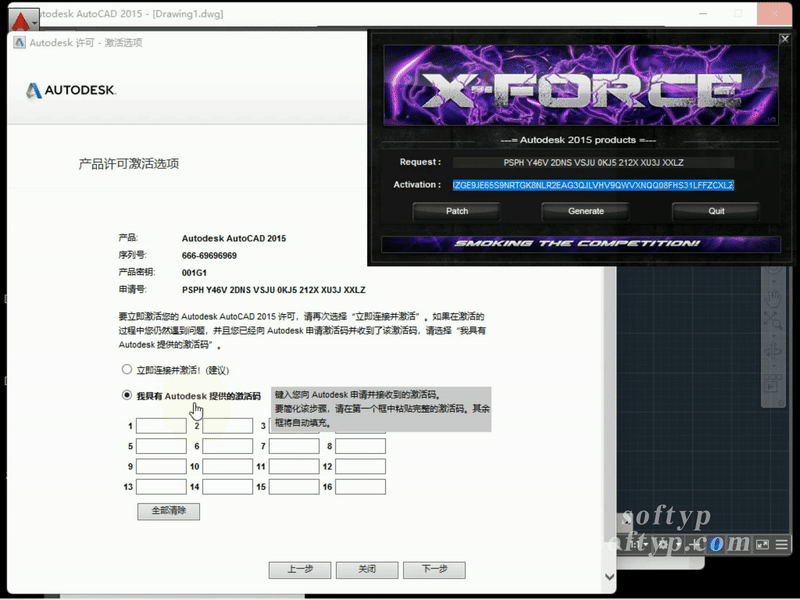Open the workspace switching gear icon
The image size is (800, 600).
(663, 545)
